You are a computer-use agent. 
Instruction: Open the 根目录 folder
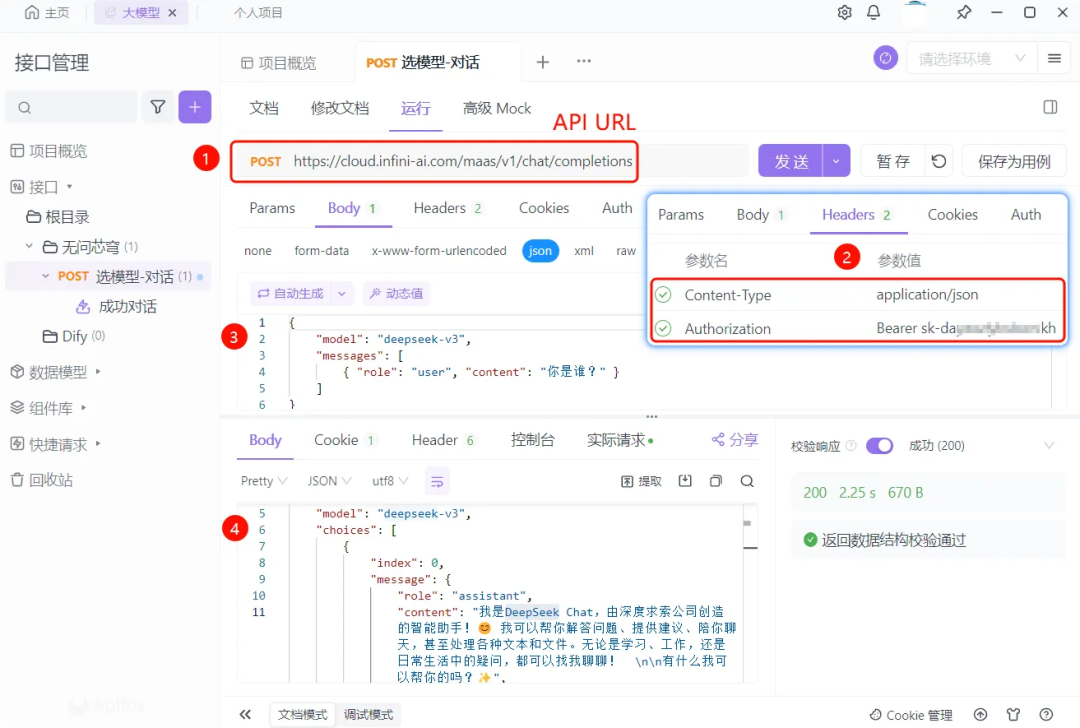click(58, 217)
